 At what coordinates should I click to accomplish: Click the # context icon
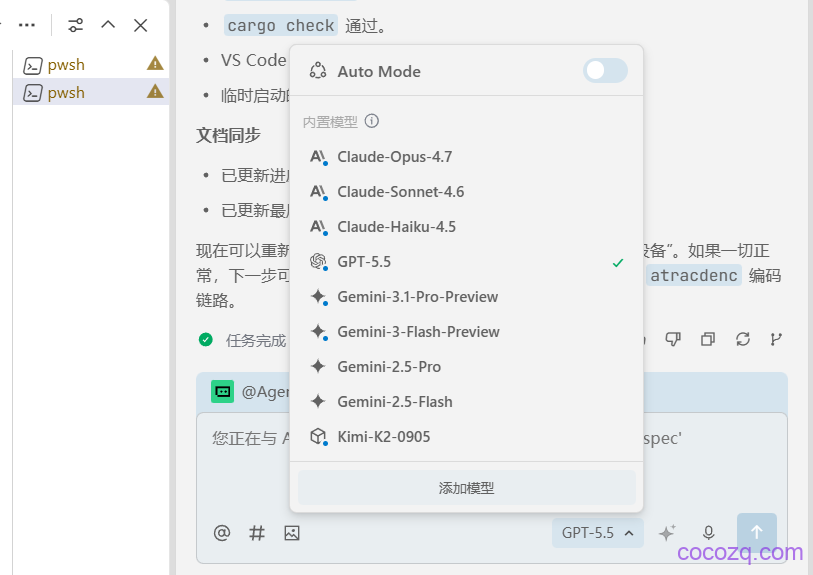click(257, 533)
